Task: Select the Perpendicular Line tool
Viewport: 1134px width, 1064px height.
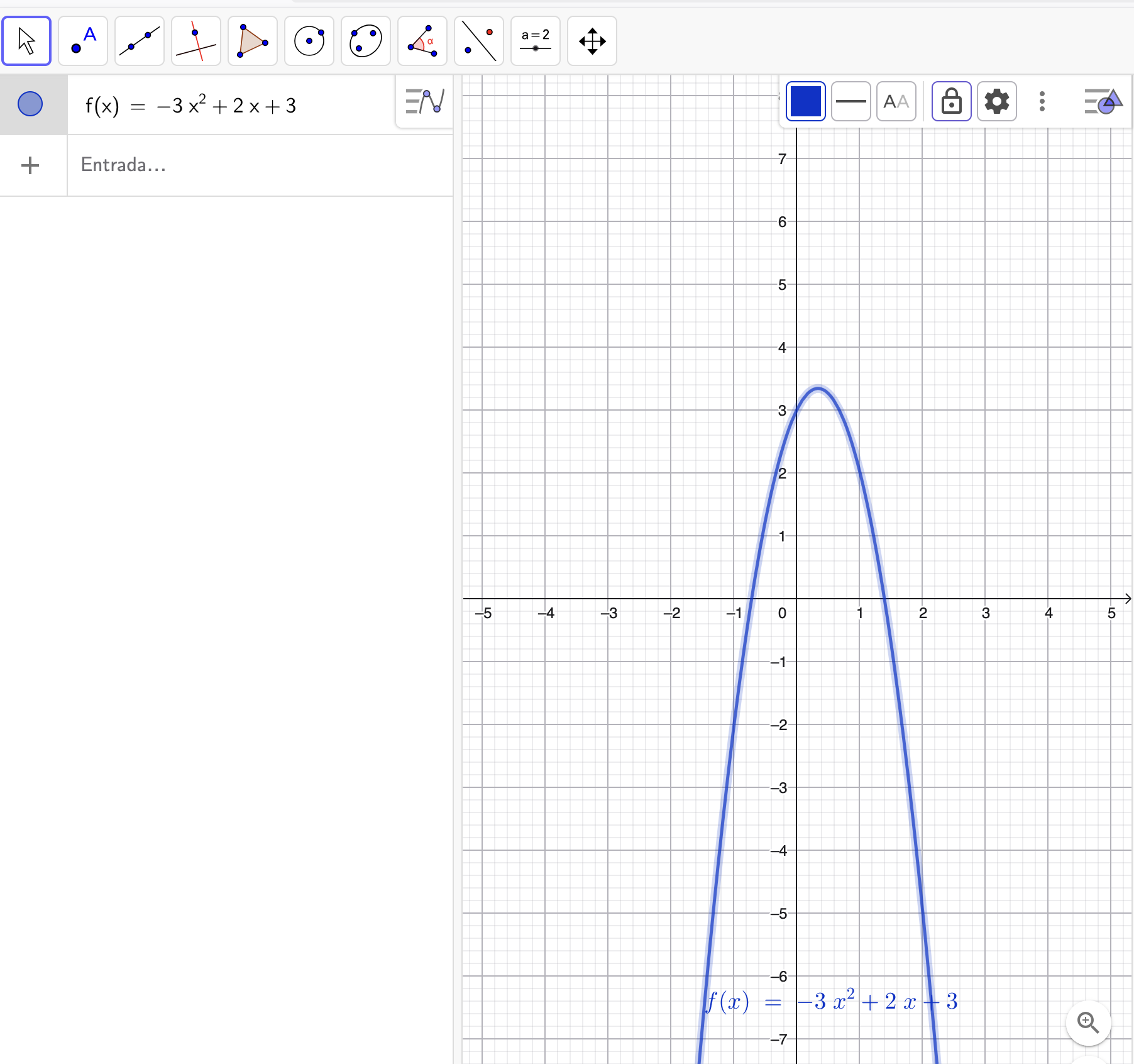Action: click(x=196, y=42)
